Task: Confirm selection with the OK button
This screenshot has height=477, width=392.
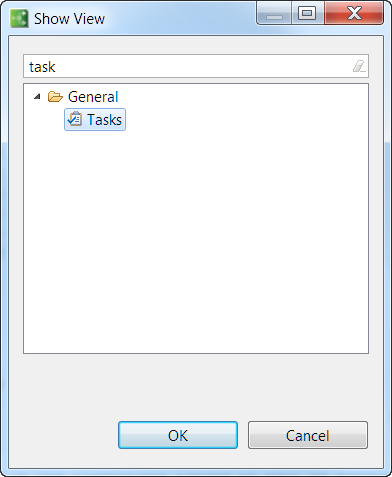Action: (x=178, y=435)
